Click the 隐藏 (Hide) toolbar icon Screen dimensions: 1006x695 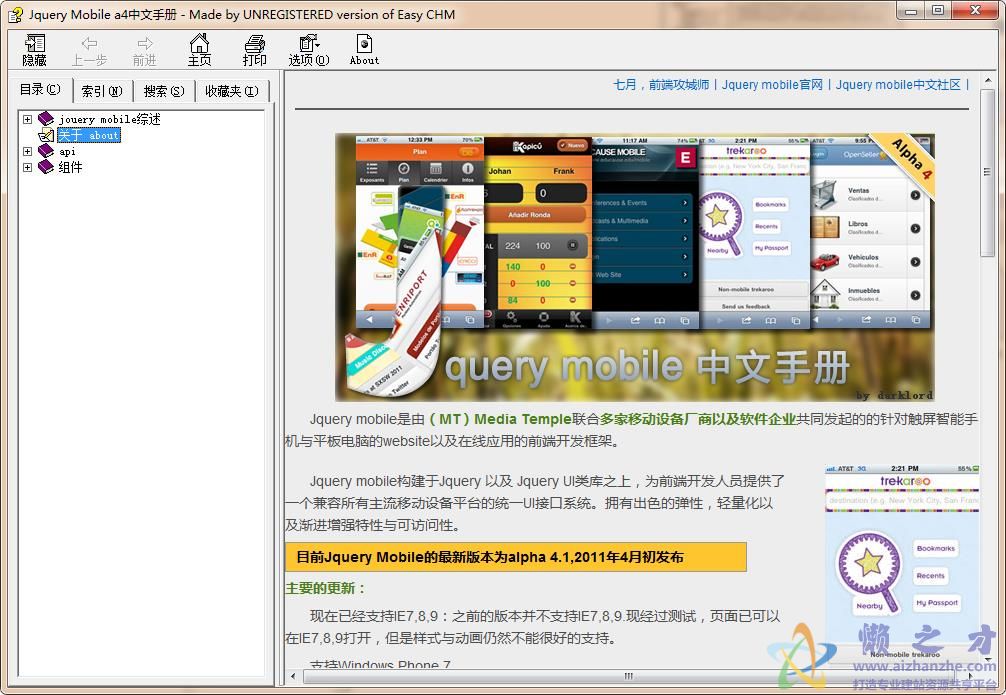point(33,50)
